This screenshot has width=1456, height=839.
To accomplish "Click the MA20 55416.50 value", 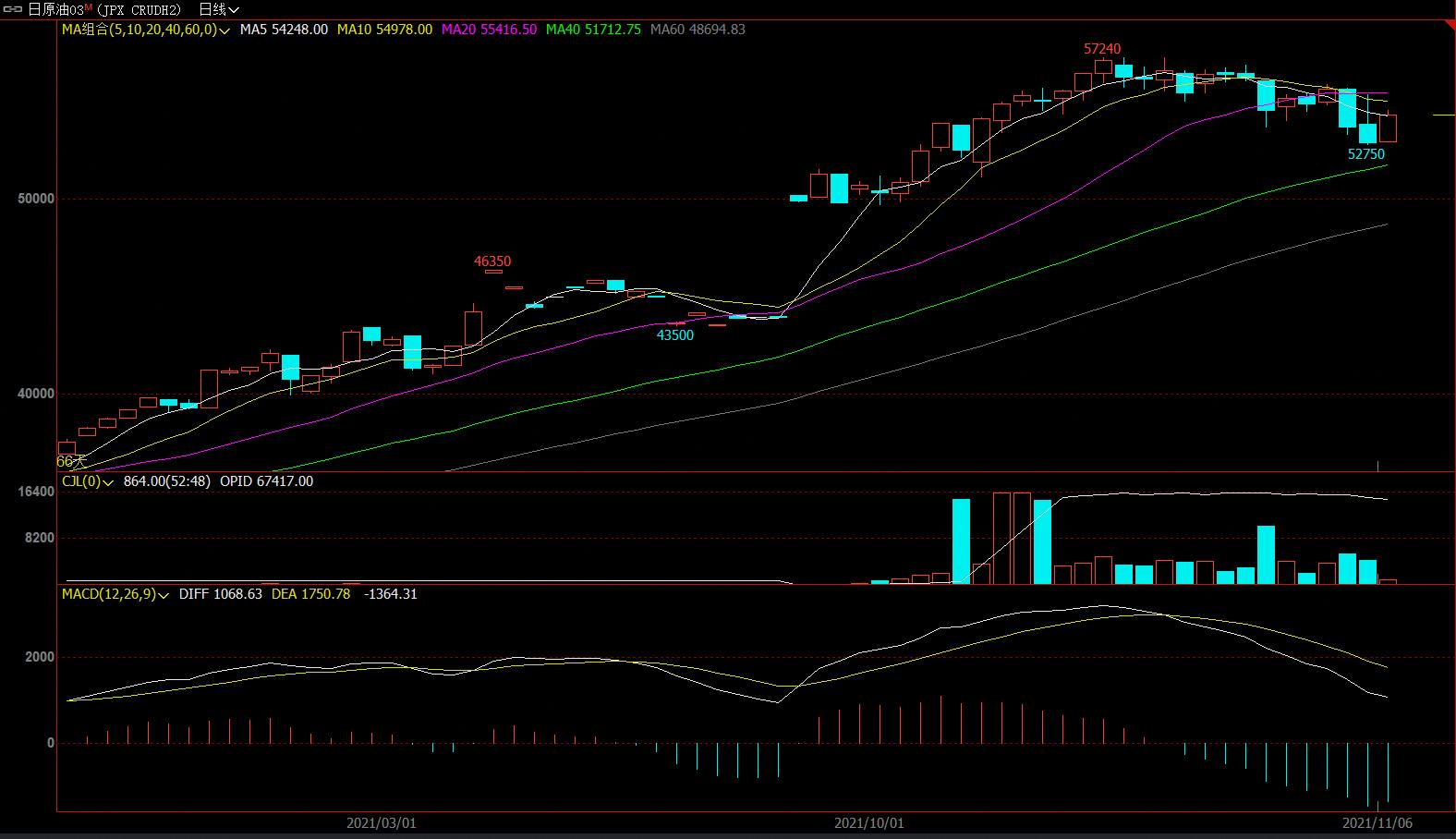I will (489, 30).
